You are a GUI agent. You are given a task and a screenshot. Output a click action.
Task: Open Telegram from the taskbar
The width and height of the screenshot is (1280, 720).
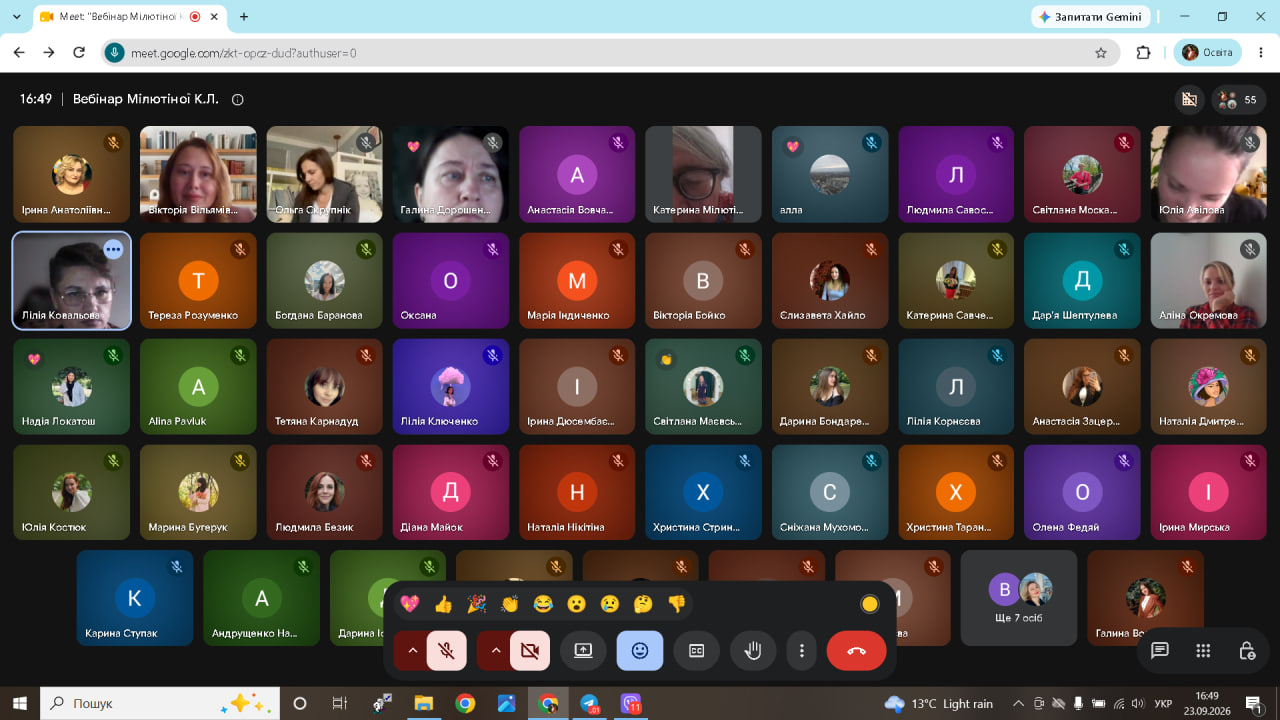coord(590,703)
